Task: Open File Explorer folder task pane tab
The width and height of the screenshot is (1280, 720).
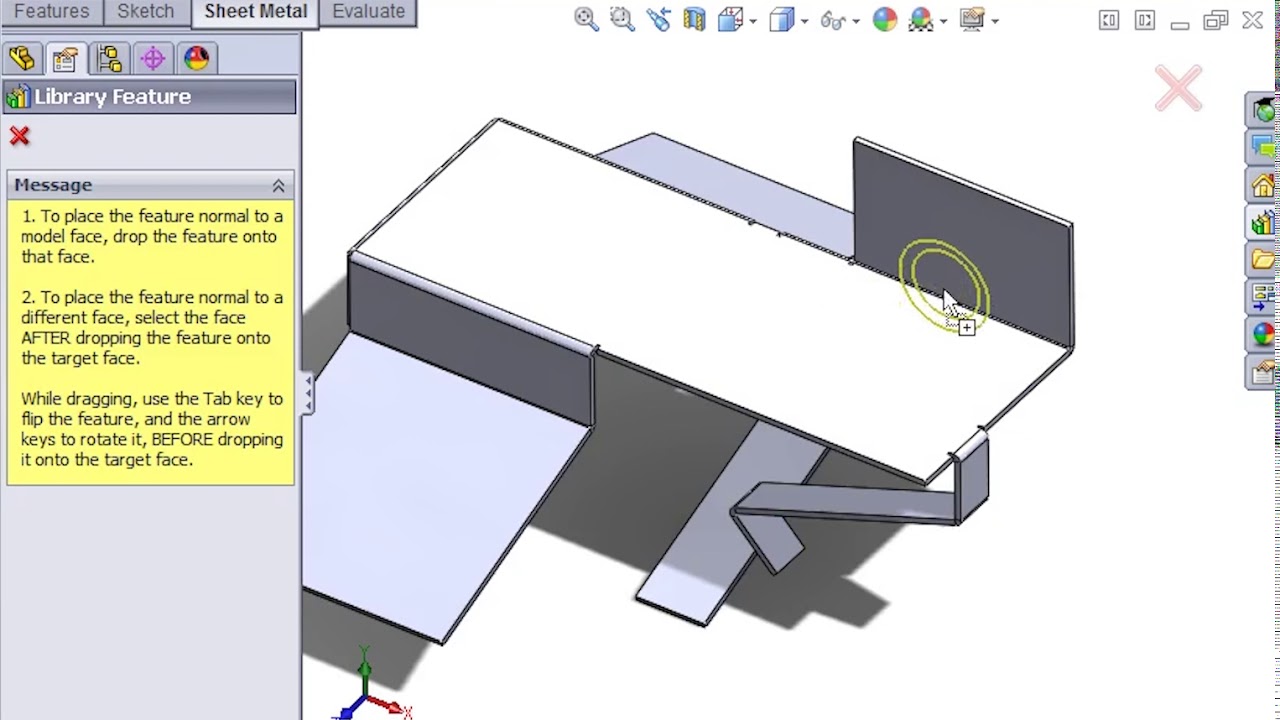Action: [1262, 260]
